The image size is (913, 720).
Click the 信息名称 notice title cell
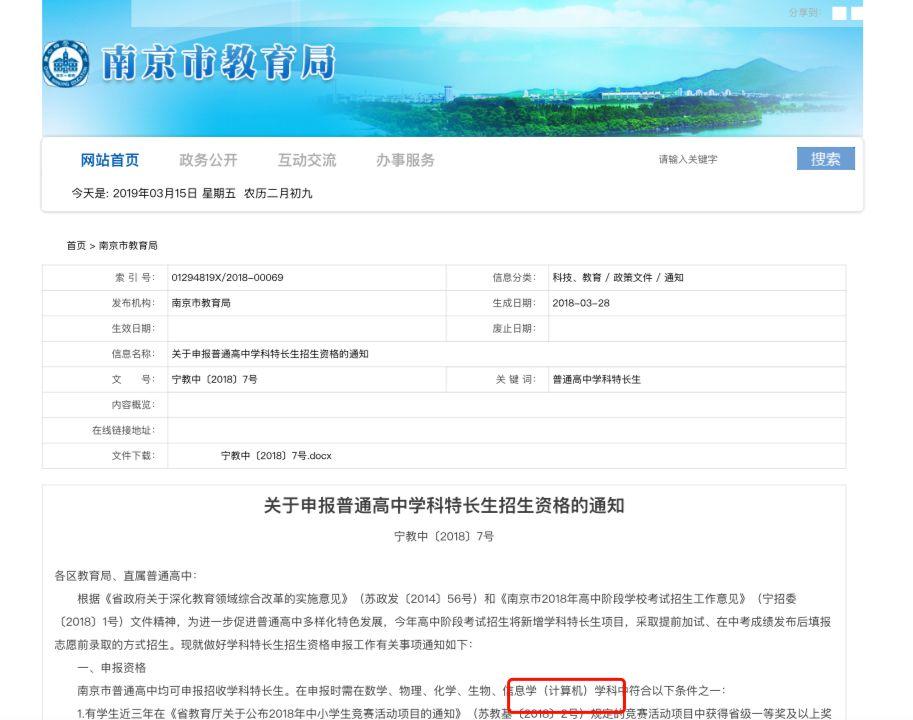point(270,354)
